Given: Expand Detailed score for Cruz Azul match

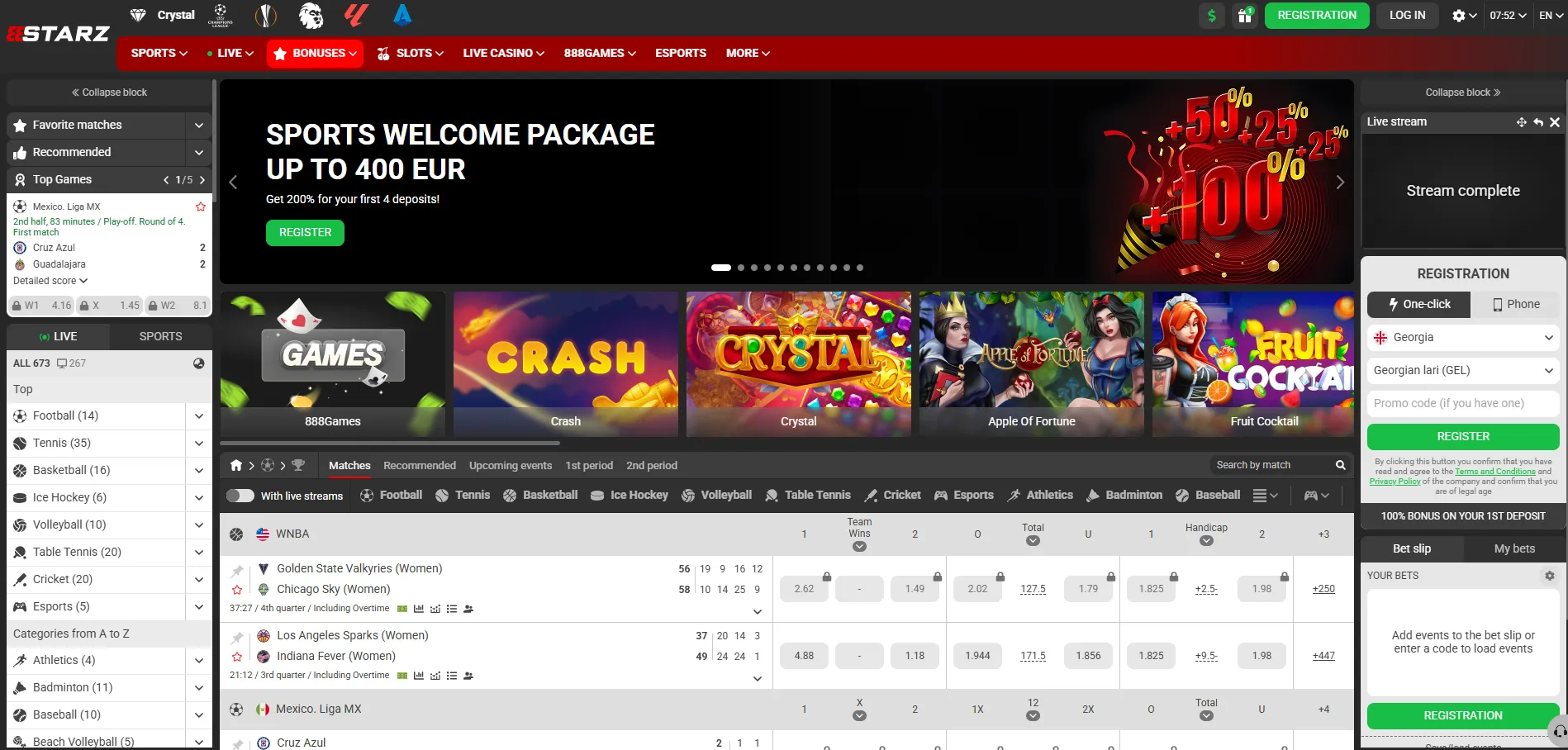Looking at the screenshot, I should click(x=50, y=281).
